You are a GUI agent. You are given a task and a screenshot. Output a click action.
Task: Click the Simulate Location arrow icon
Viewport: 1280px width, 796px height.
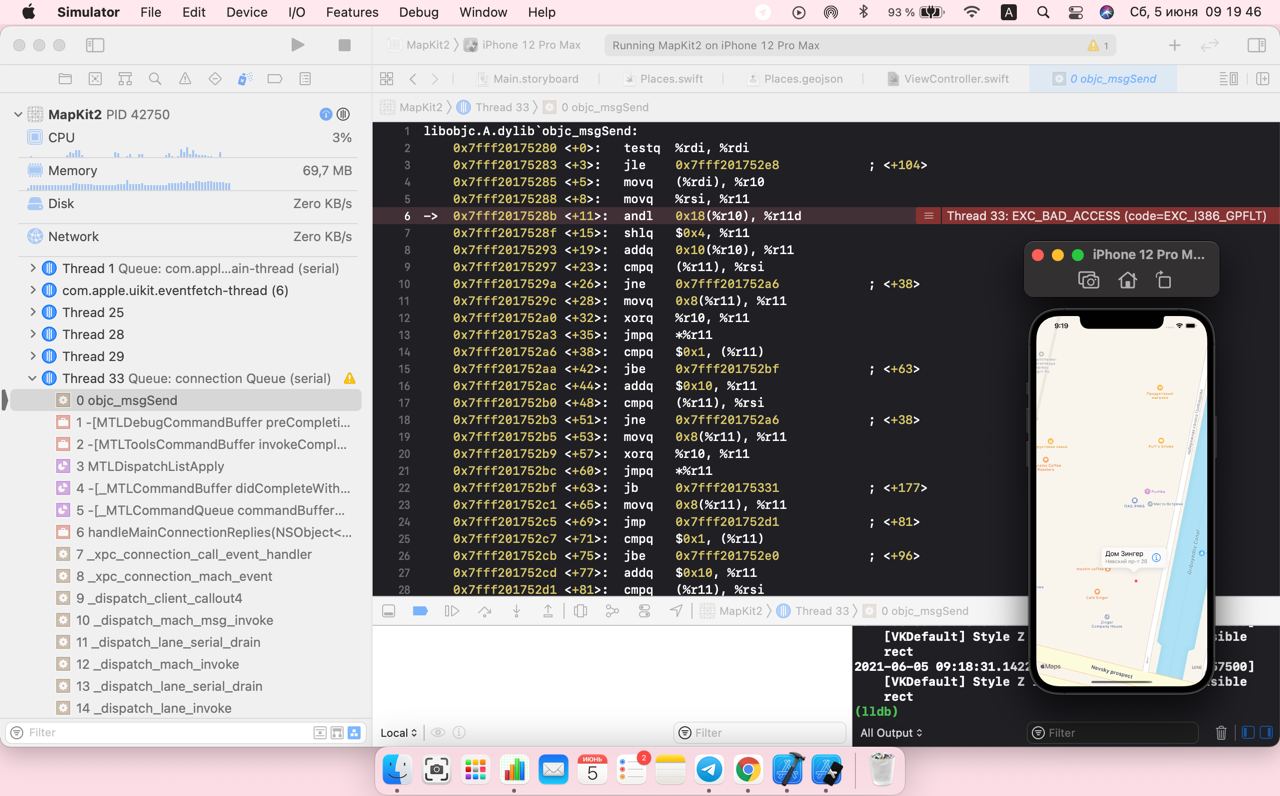[676, 611]
